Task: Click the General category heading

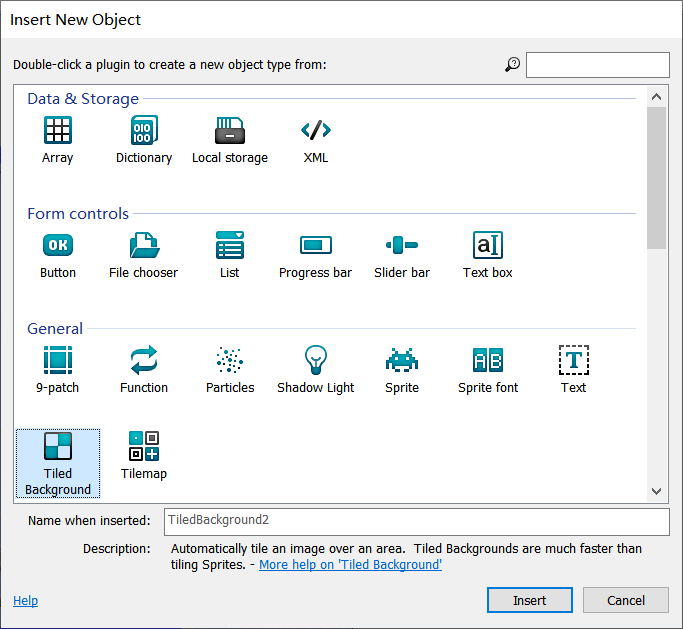Action: pyautogui.click(x=55, y=329)
